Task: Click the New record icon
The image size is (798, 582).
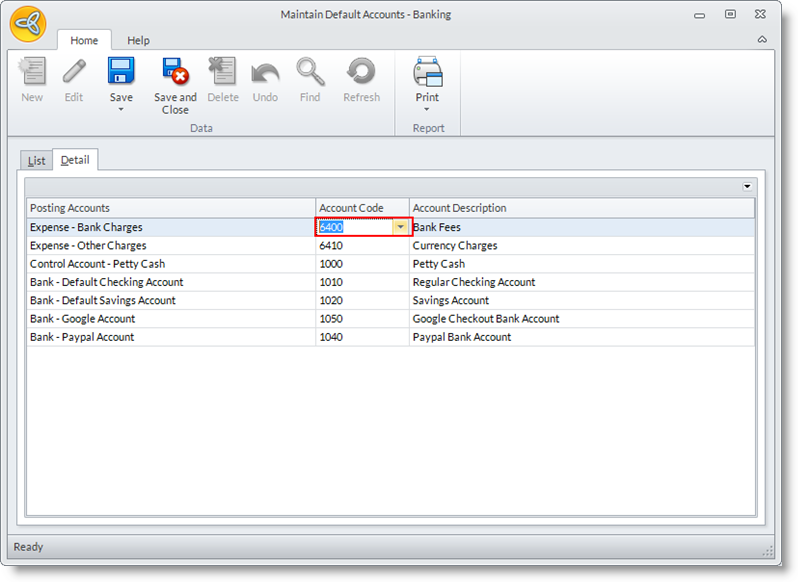Action: (32, 73)
